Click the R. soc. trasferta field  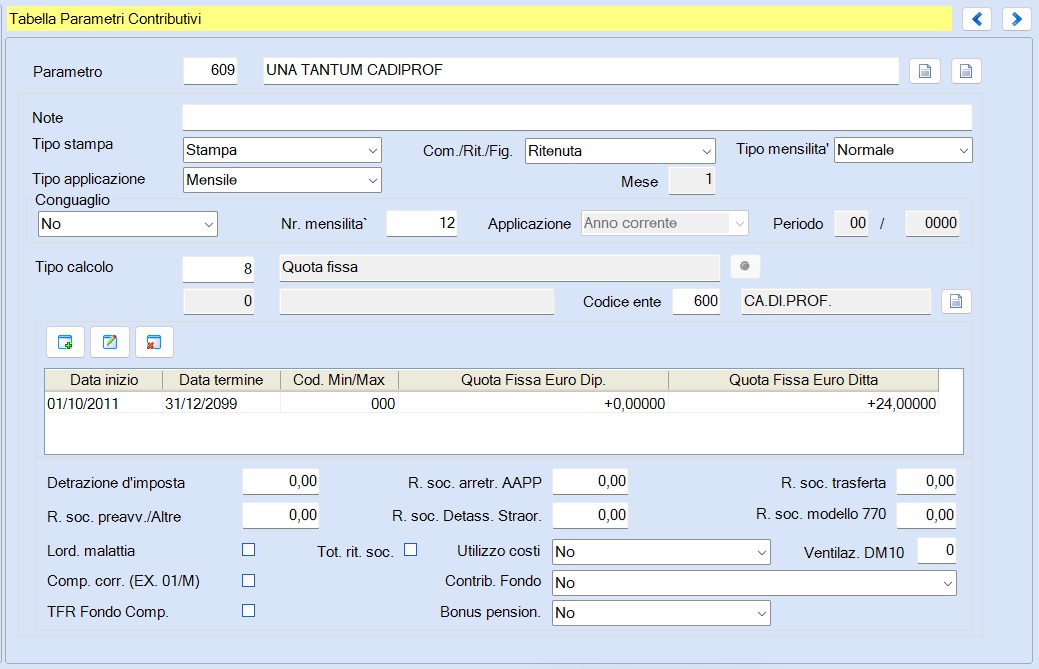(926, 482)
